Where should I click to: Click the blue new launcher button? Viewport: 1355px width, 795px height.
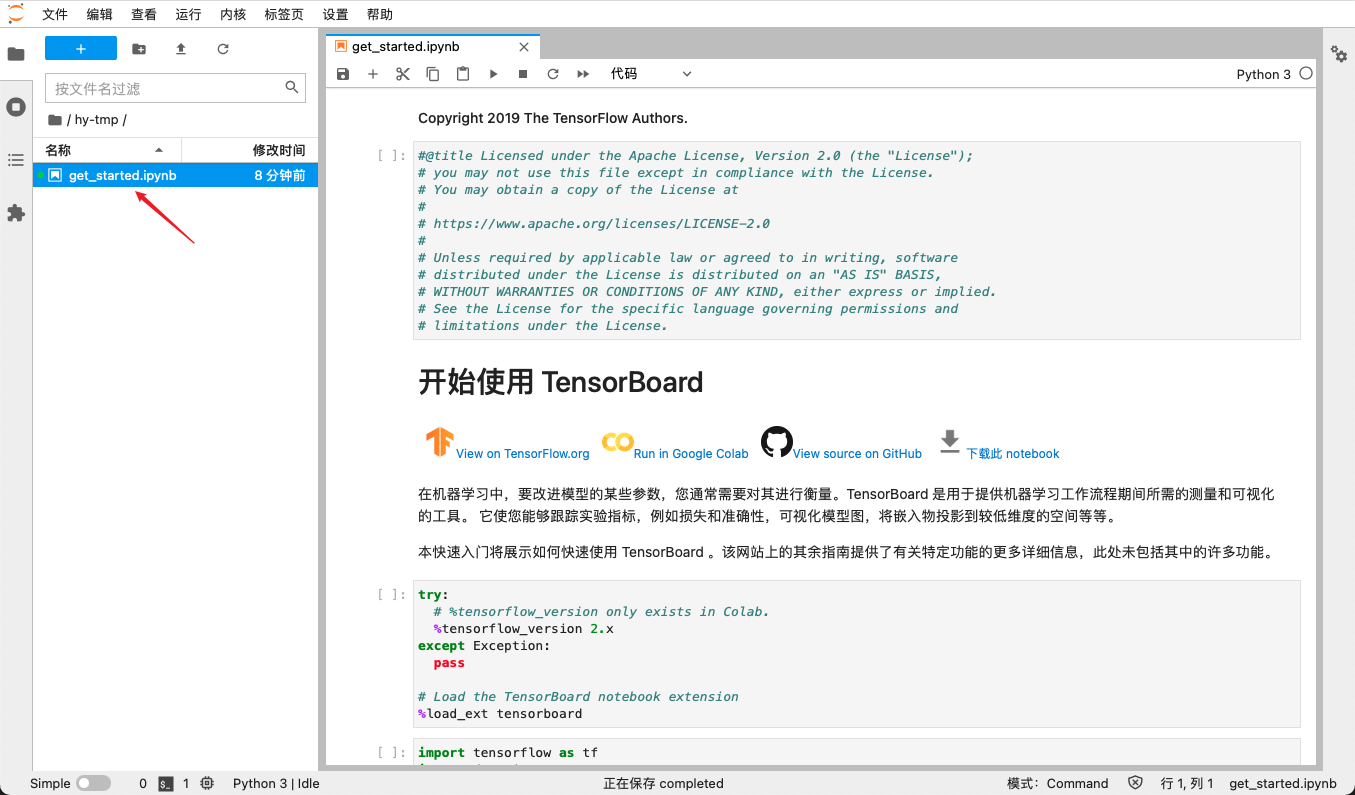[x=80, y=48]
